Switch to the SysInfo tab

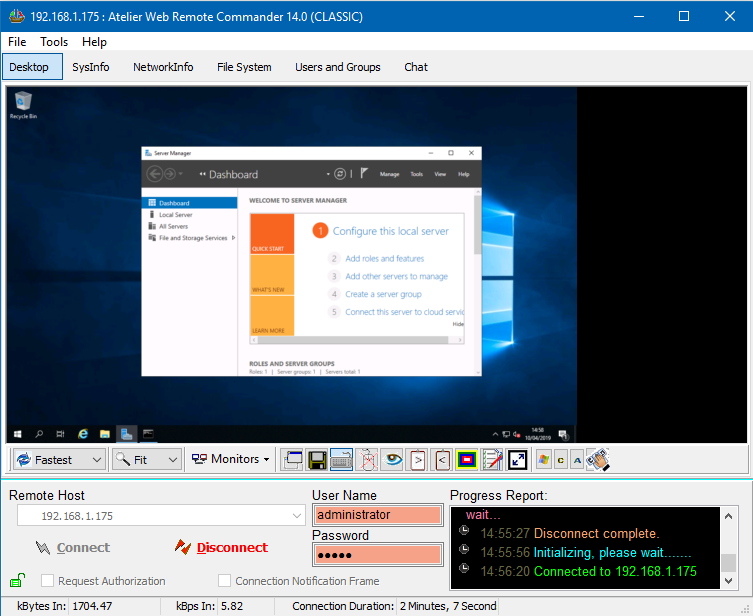coord(91,67)
